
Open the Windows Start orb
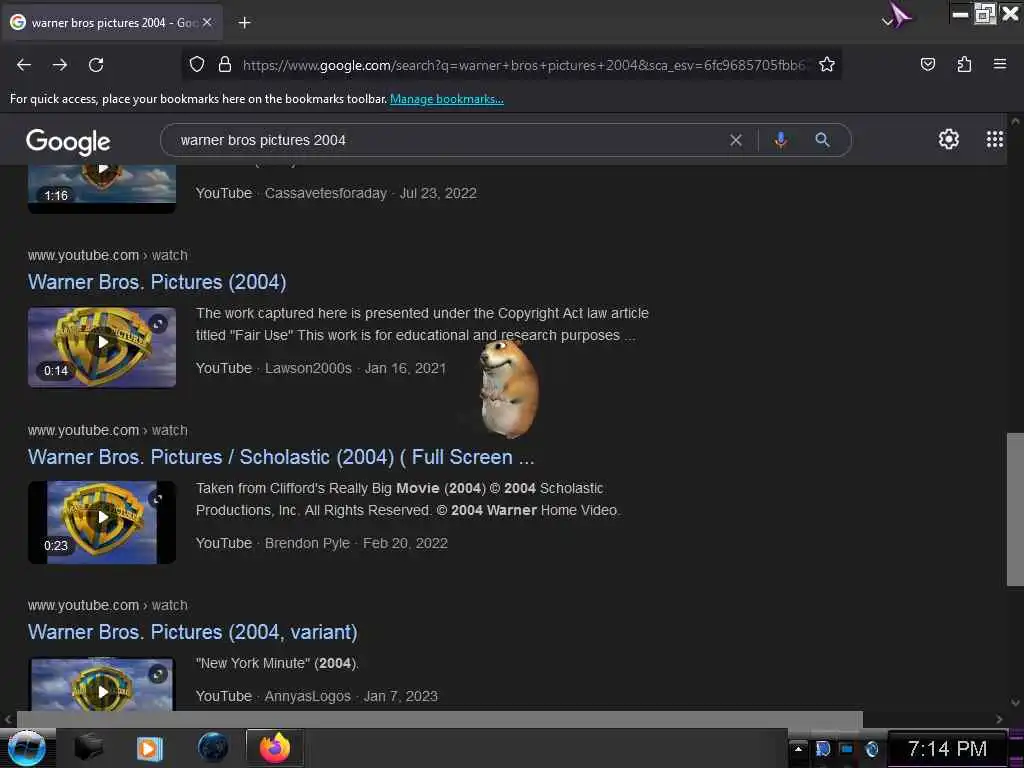coord(26,748)
